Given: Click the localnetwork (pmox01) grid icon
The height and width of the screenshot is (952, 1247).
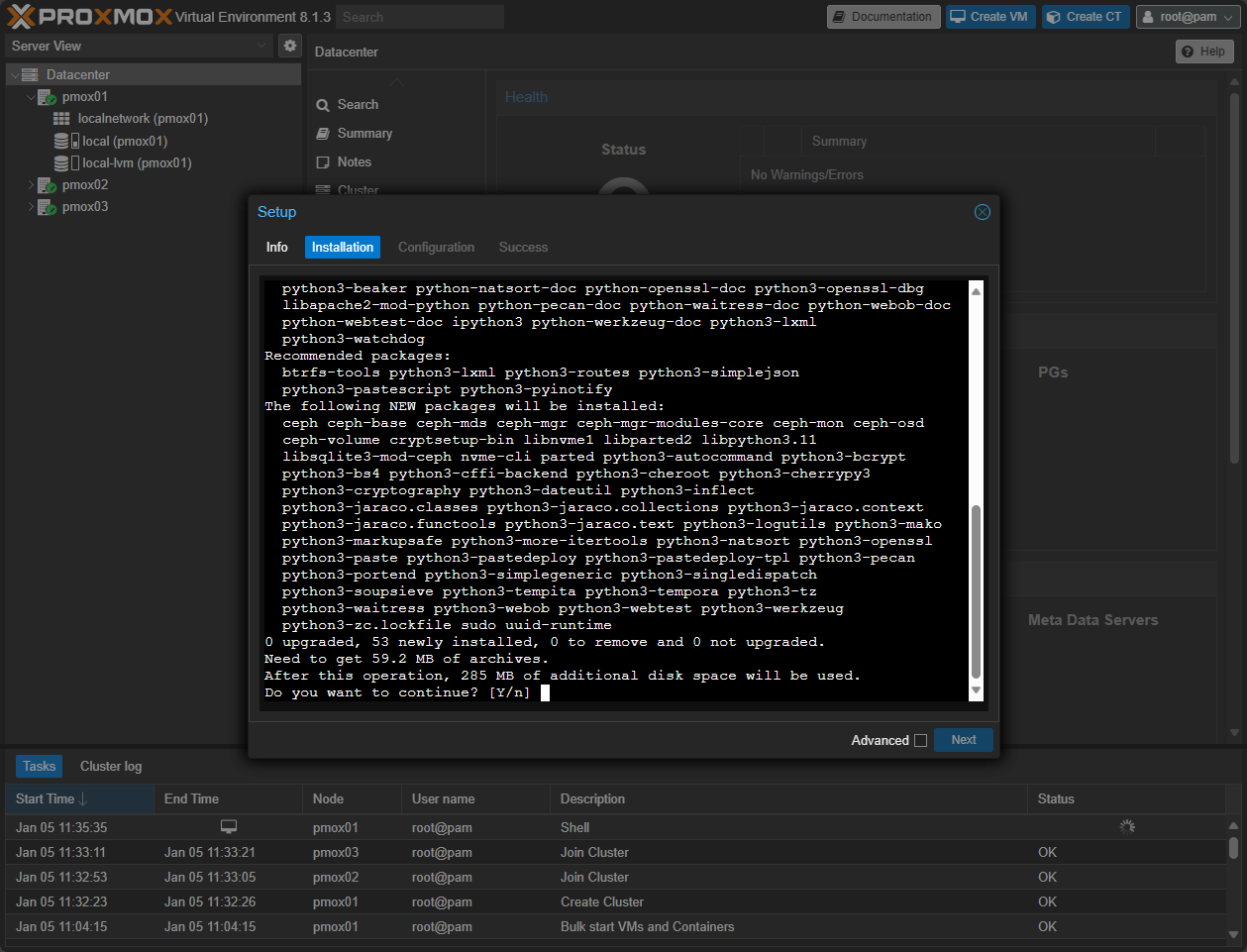Looking at the screenshot, I should tap(61, 119).
